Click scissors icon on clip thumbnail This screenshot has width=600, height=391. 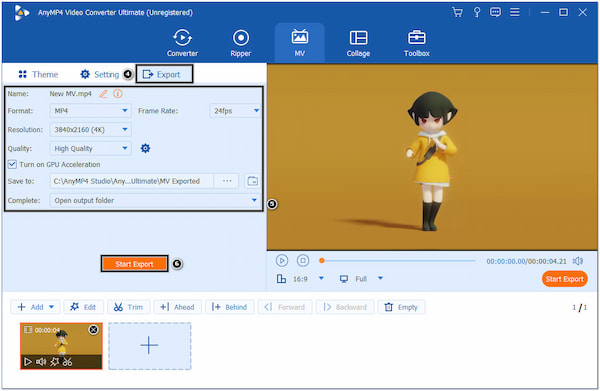67,362
